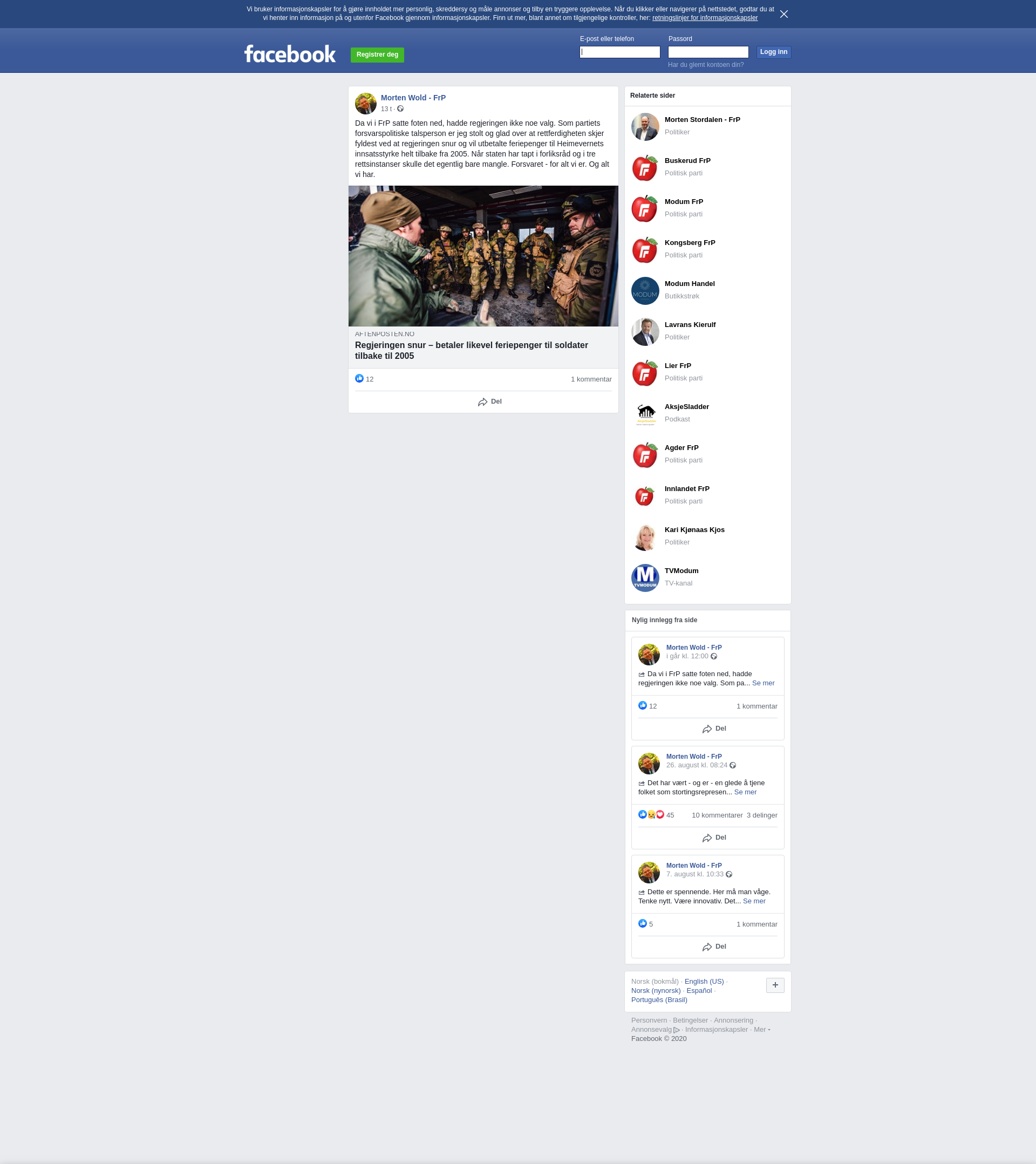The image size is (1036, 1164).
Task: Open the TVModum channel icon
Action: pos(645,578)
